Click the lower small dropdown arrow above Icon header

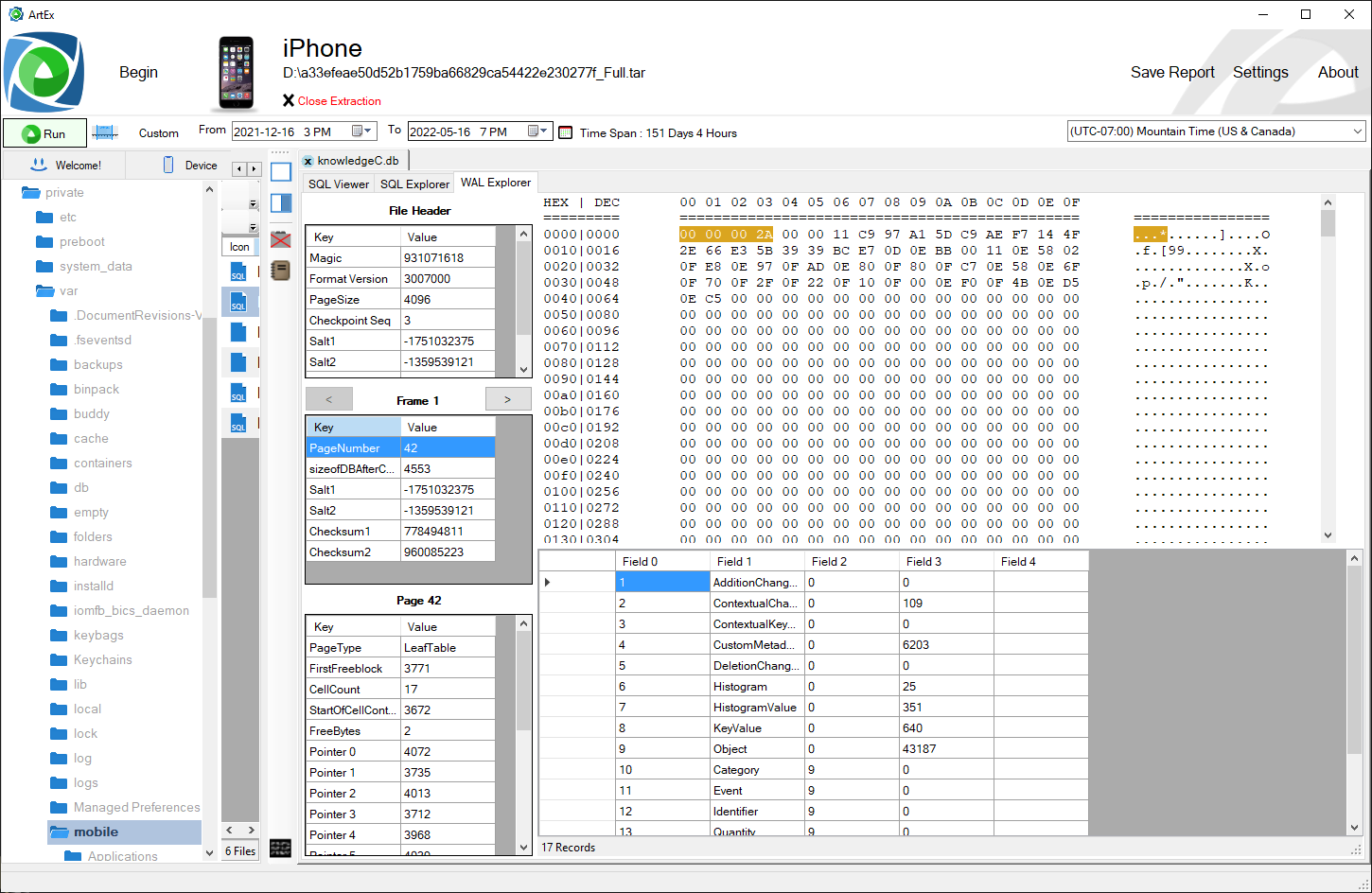pyautogui.click(x=253, y=227)
